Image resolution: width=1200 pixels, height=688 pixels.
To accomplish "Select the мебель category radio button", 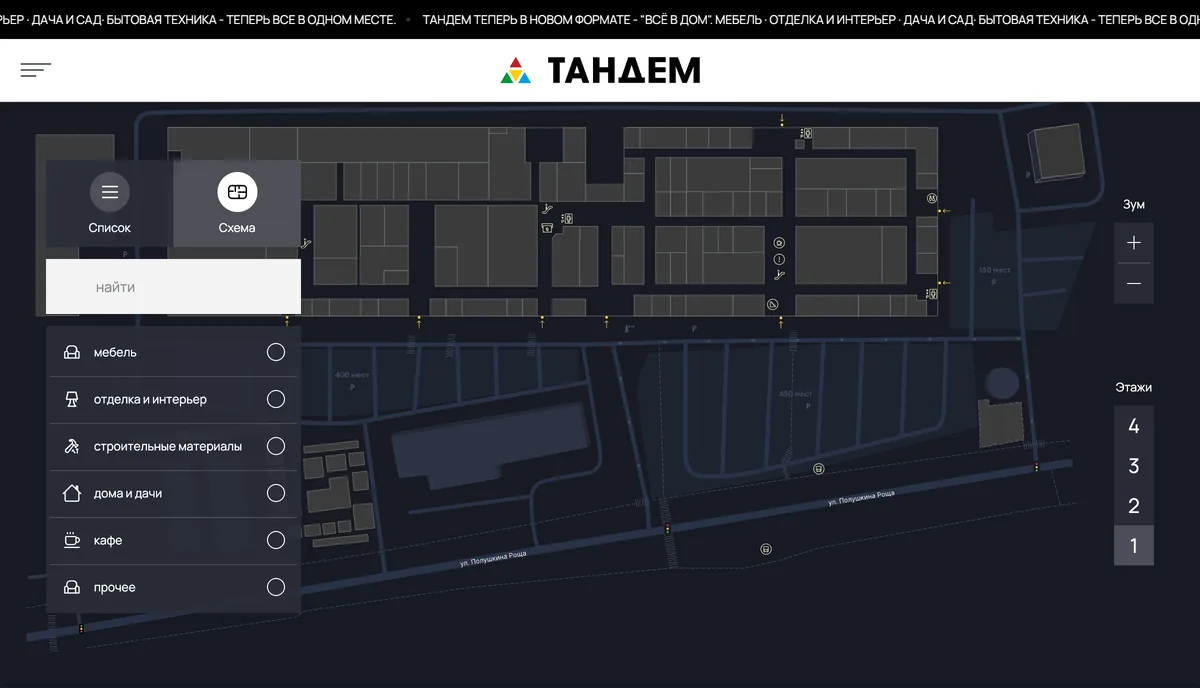I will (x=276, y=352).
